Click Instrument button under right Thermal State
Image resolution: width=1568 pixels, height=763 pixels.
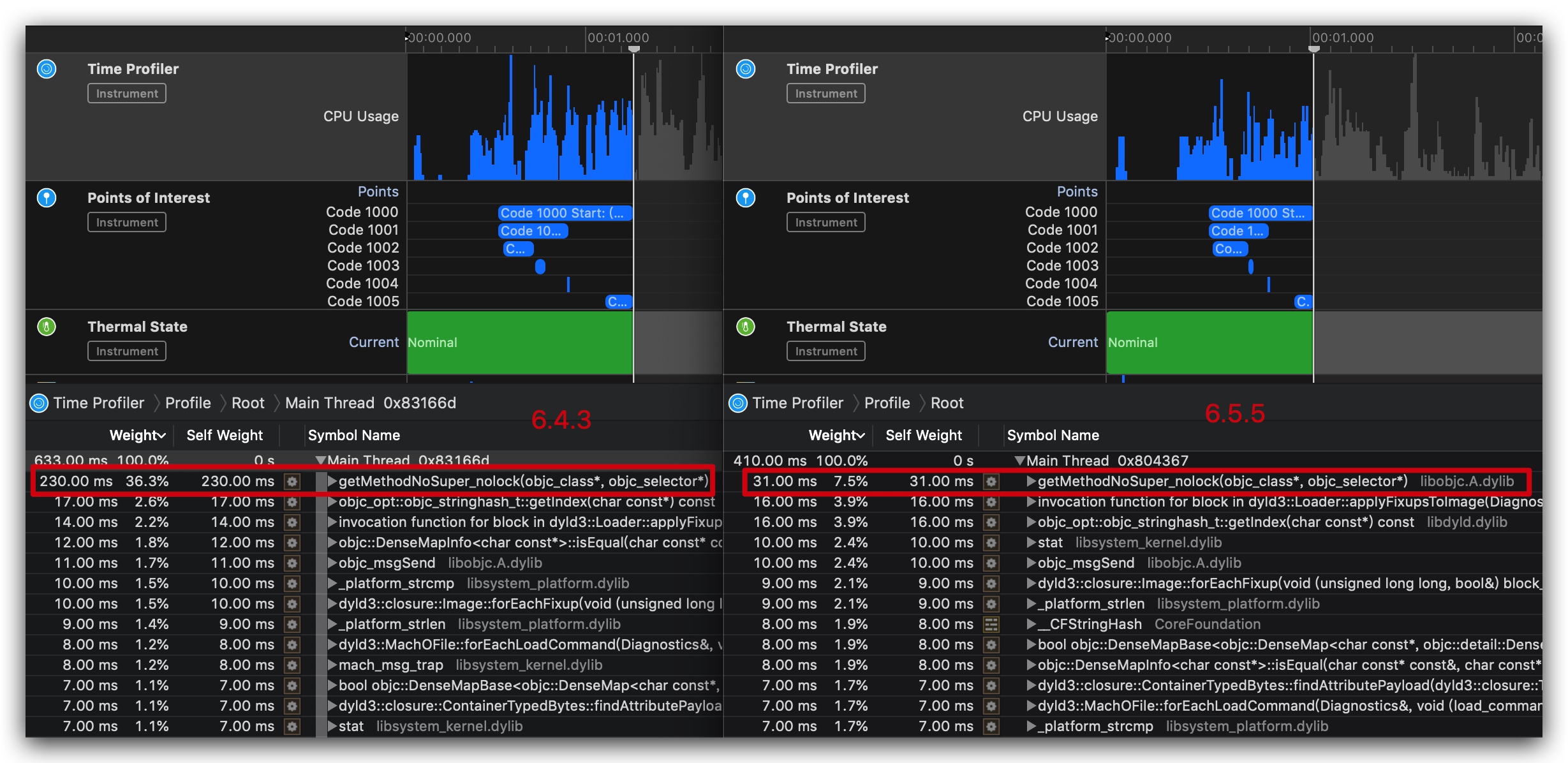826,352
